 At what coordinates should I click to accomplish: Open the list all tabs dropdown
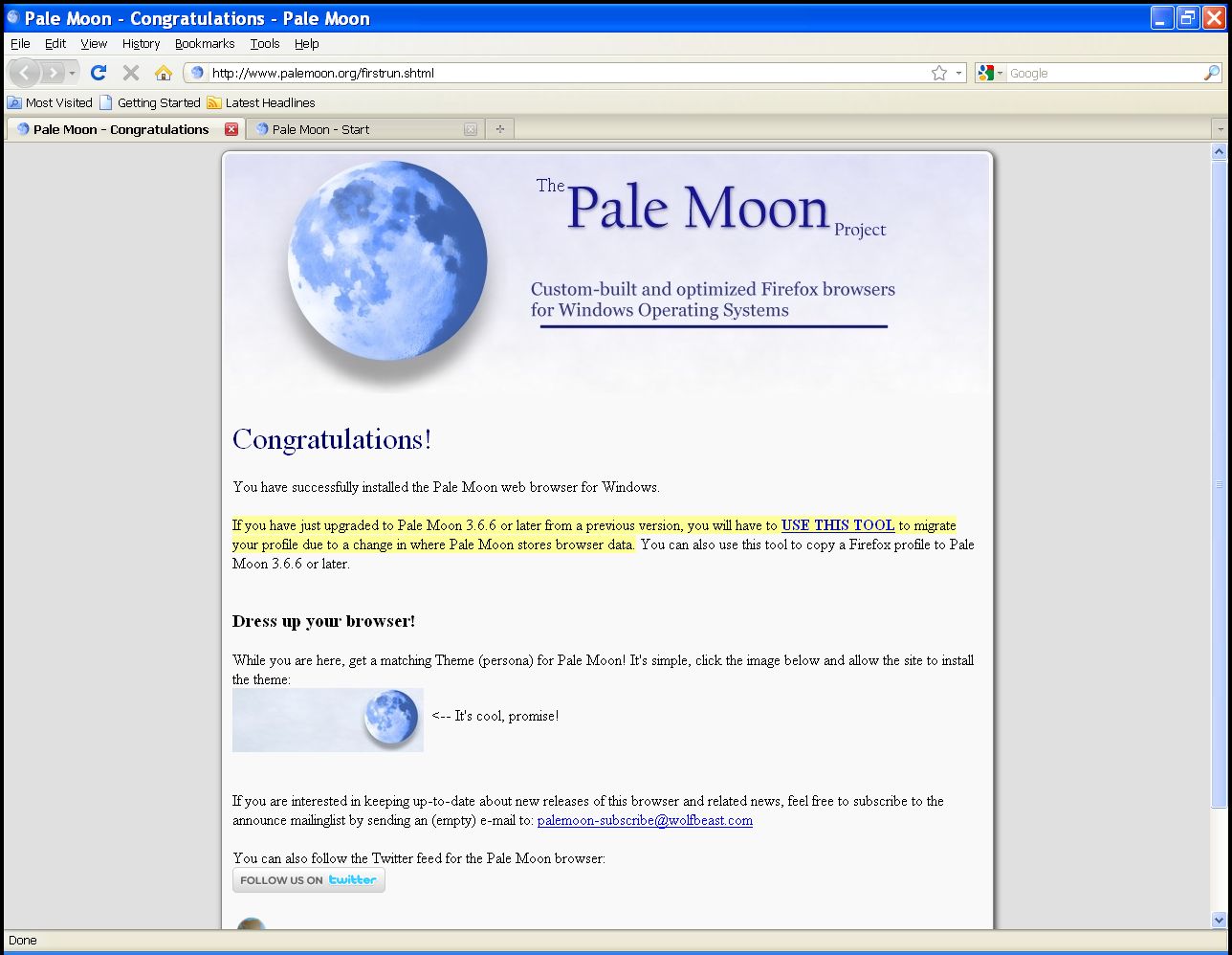click(1220, 129)
